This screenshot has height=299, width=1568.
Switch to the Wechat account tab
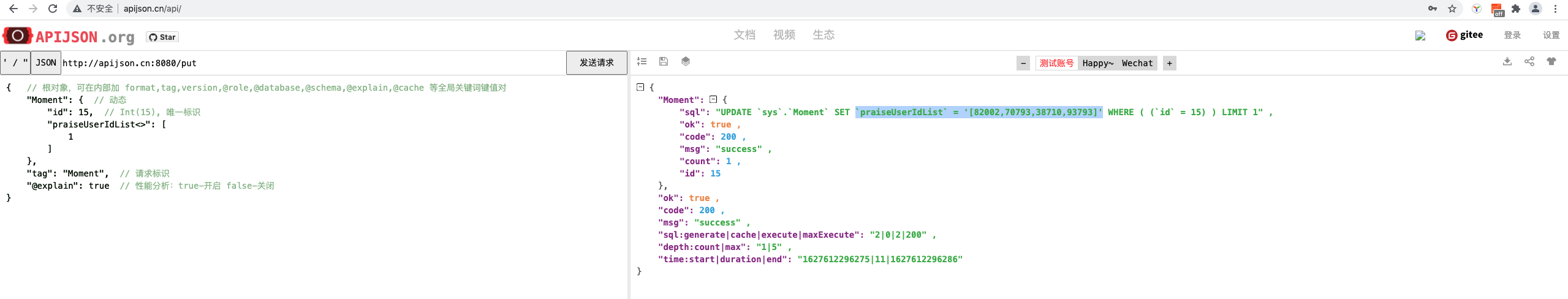tap(1137, 63)
